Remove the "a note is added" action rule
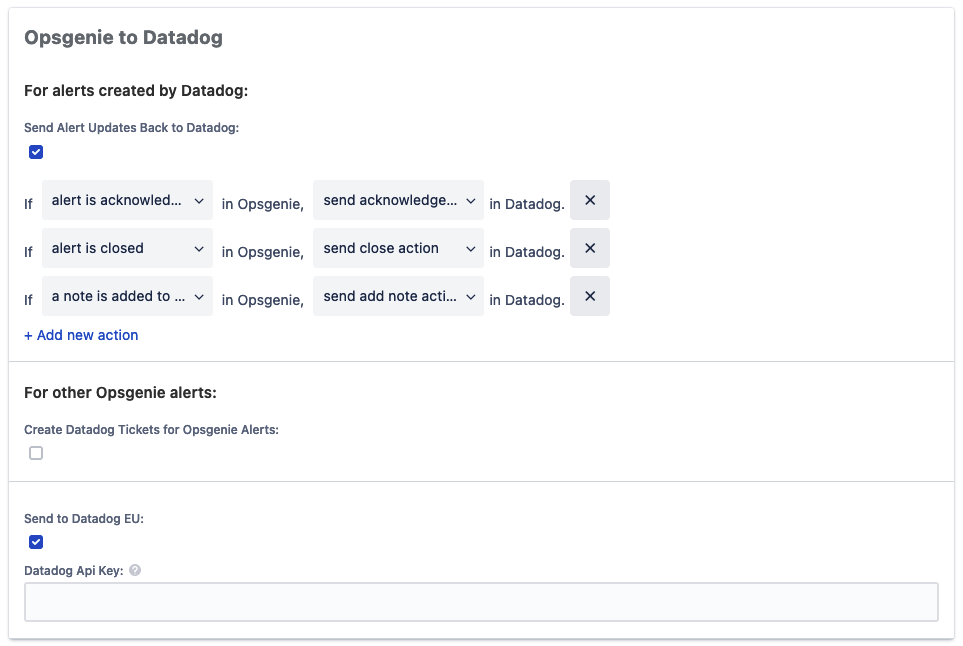 click(x=589, y=295)
